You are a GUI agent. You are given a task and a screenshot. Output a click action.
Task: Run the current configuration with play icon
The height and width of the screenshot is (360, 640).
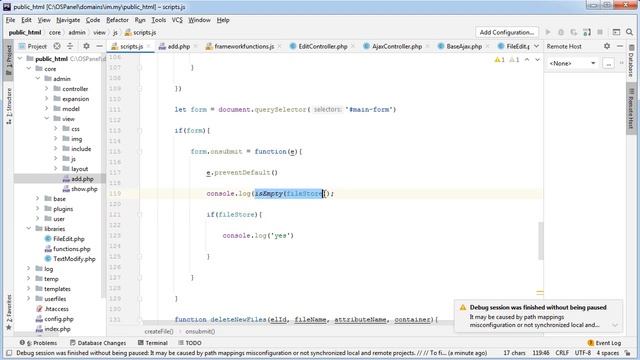tap(548, 32)
